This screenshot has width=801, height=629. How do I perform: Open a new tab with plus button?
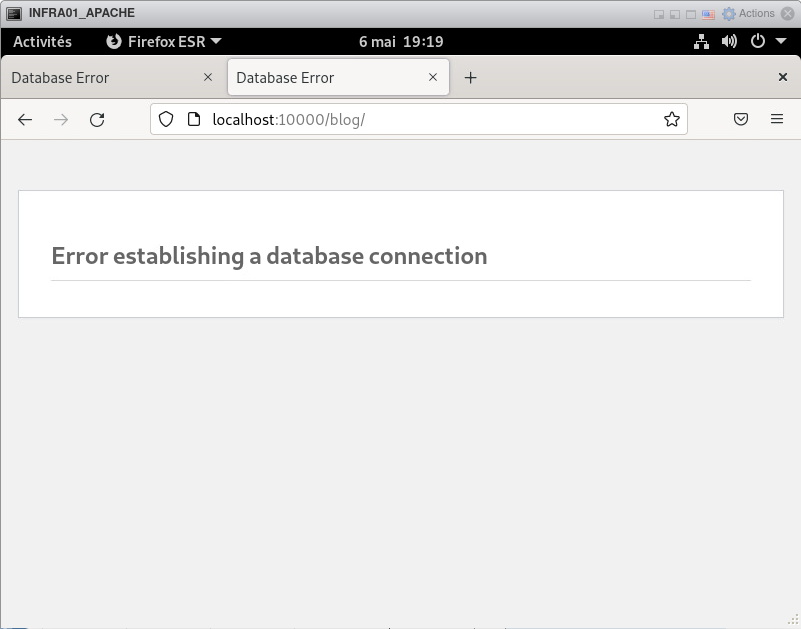tap(470, 78)
